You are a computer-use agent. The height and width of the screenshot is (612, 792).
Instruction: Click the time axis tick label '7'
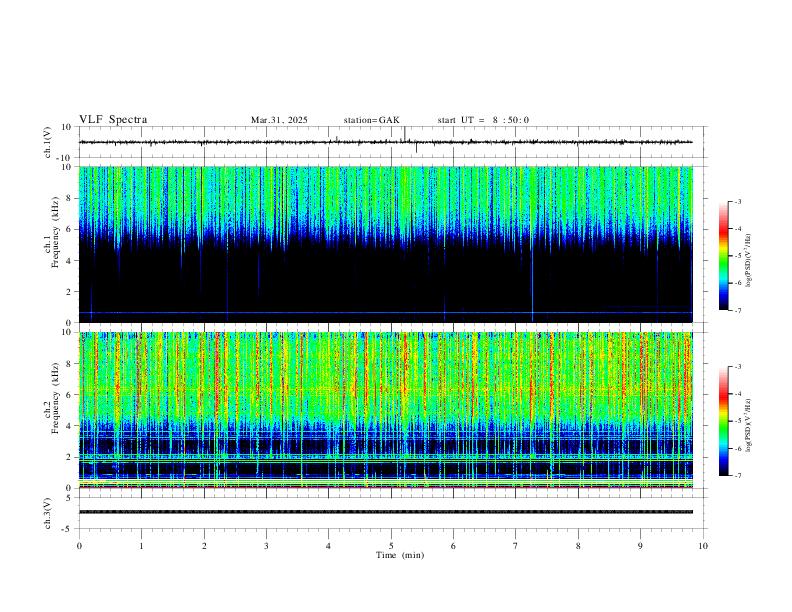tap(516, 546)
